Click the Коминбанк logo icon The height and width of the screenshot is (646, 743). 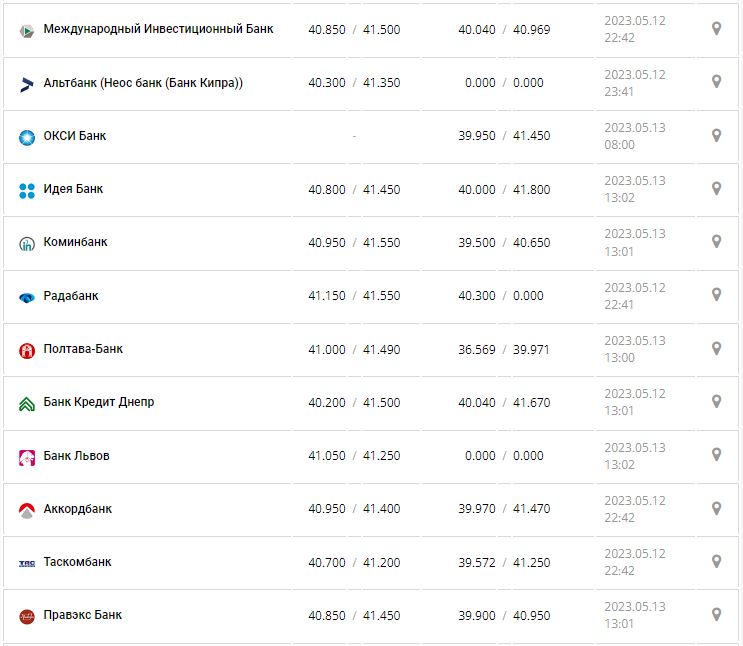coord(27,243)
